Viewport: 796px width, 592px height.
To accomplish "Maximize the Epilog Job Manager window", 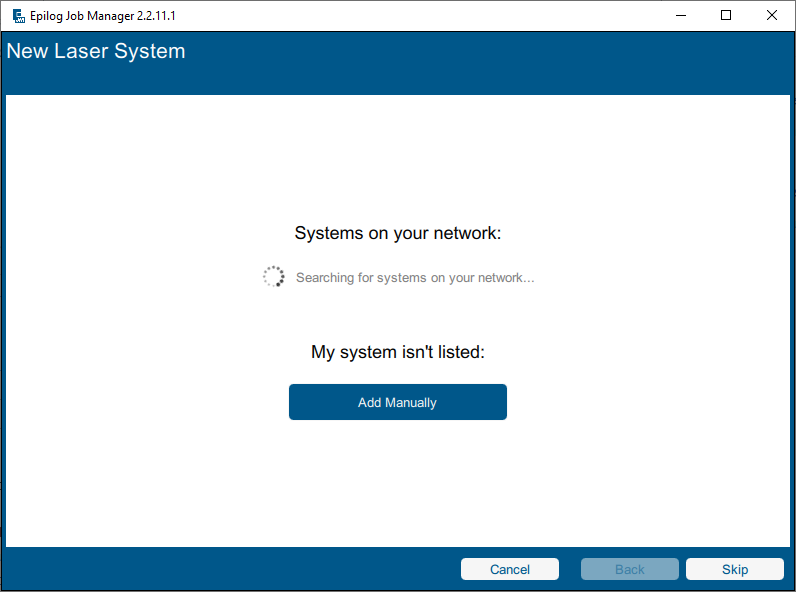I will (x=727, y=16).
